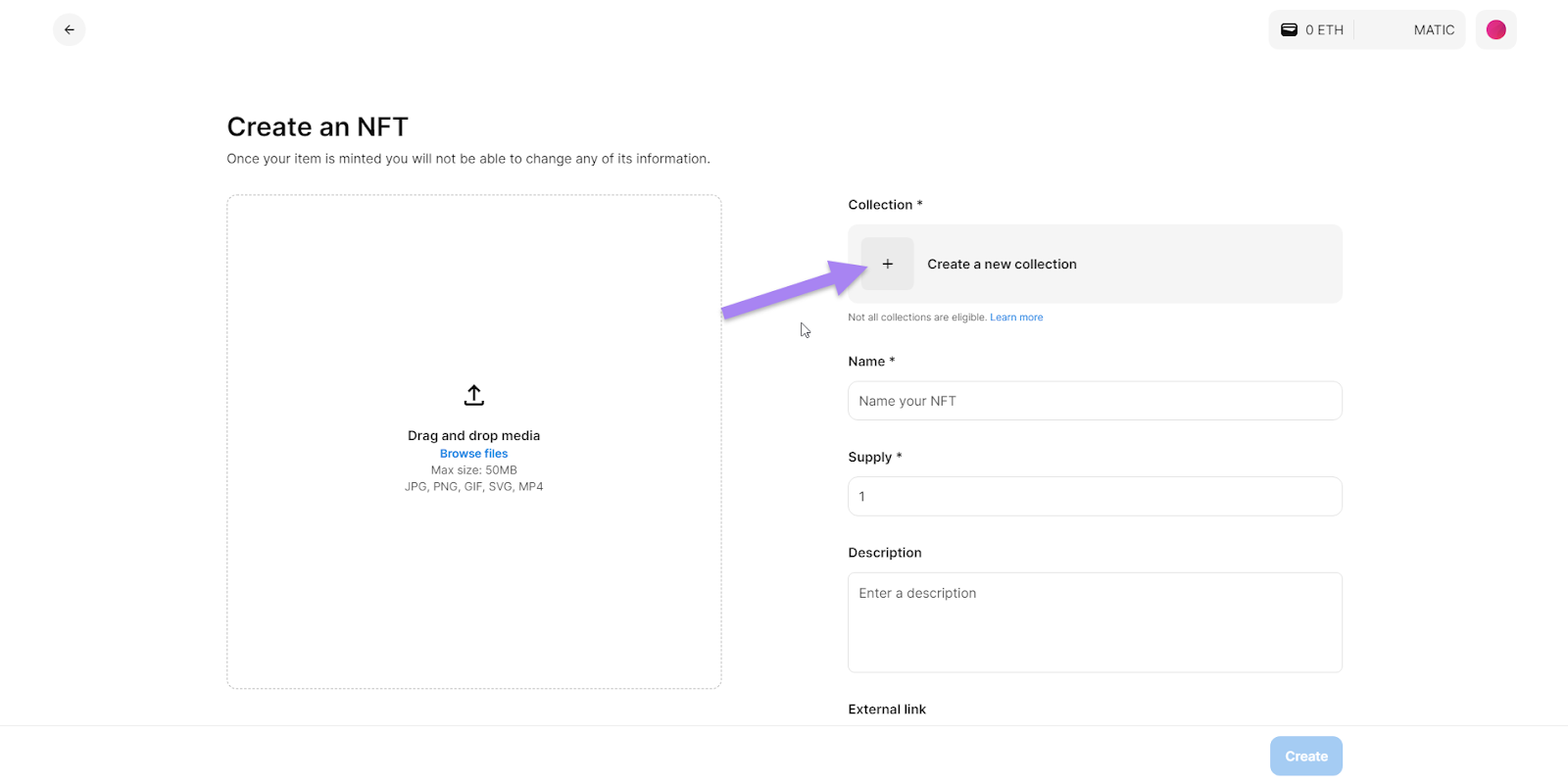This screenshot has width=1568, height=784.
Task: Click the plus icon to add collection
Action: [x=887, y=264]
